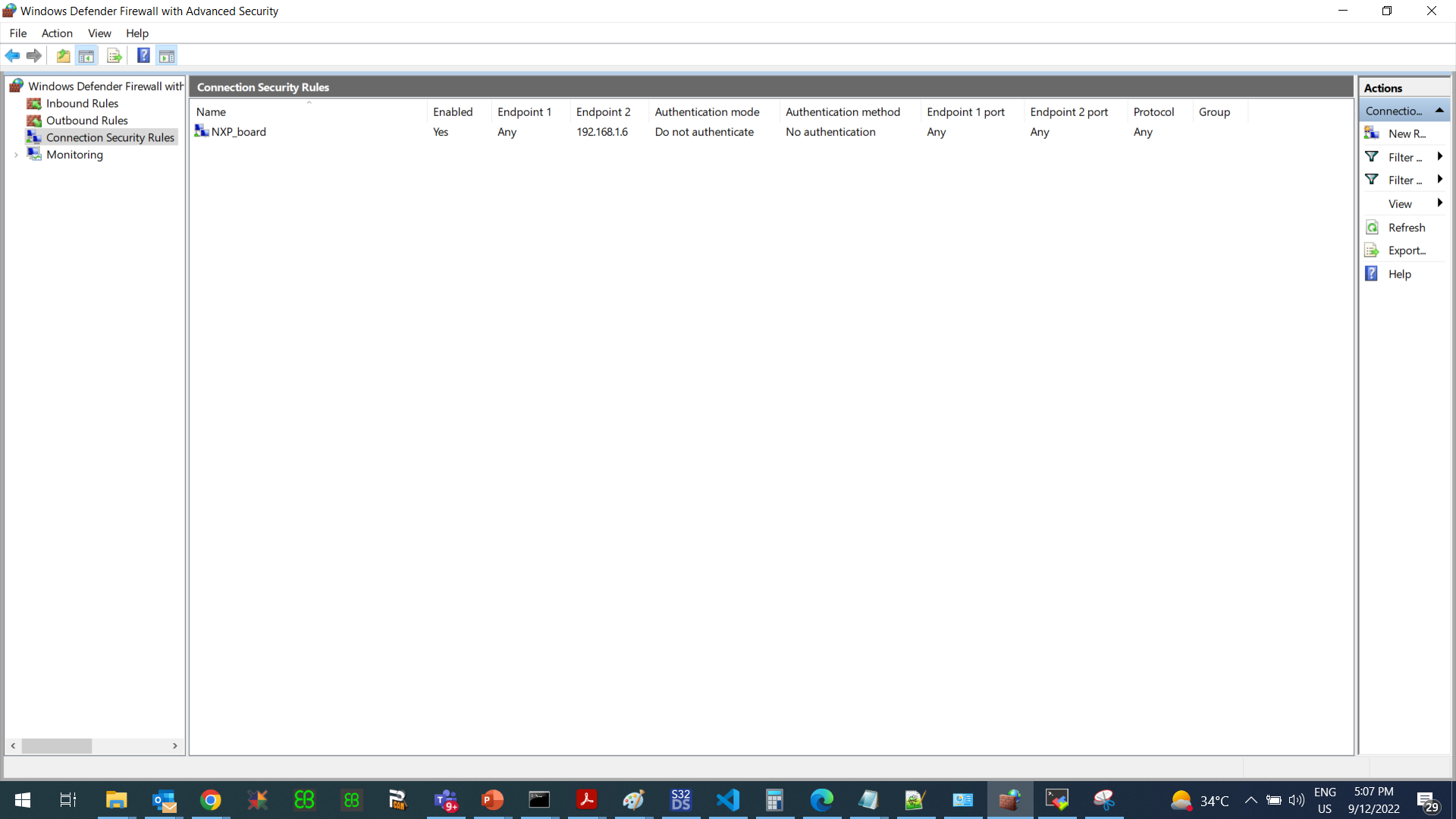Expand the Monitoring tree node
1456x819 pixels.
(16, 155)
